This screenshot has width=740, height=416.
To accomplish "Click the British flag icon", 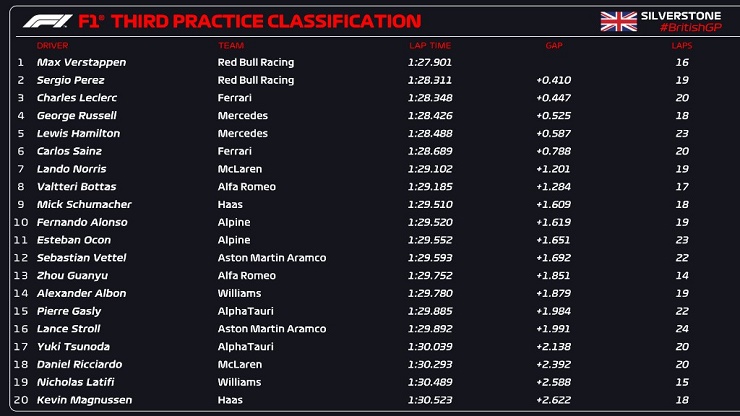I will [x=620, y=21].
